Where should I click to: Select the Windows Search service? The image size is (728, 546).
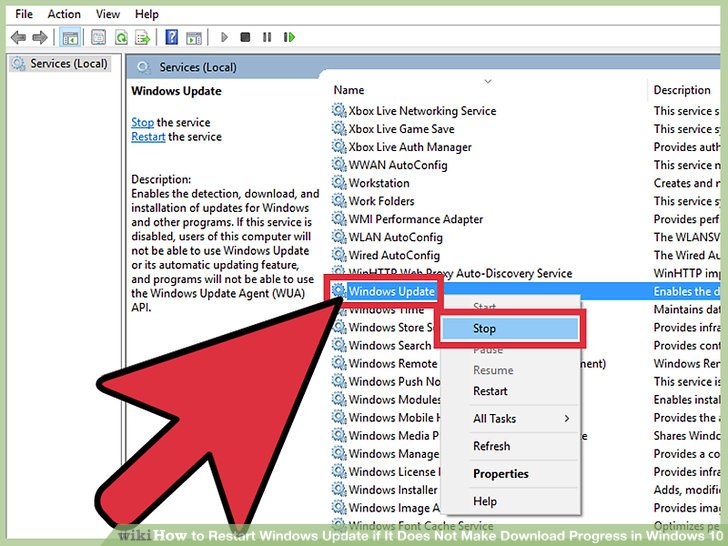(390, 345)
